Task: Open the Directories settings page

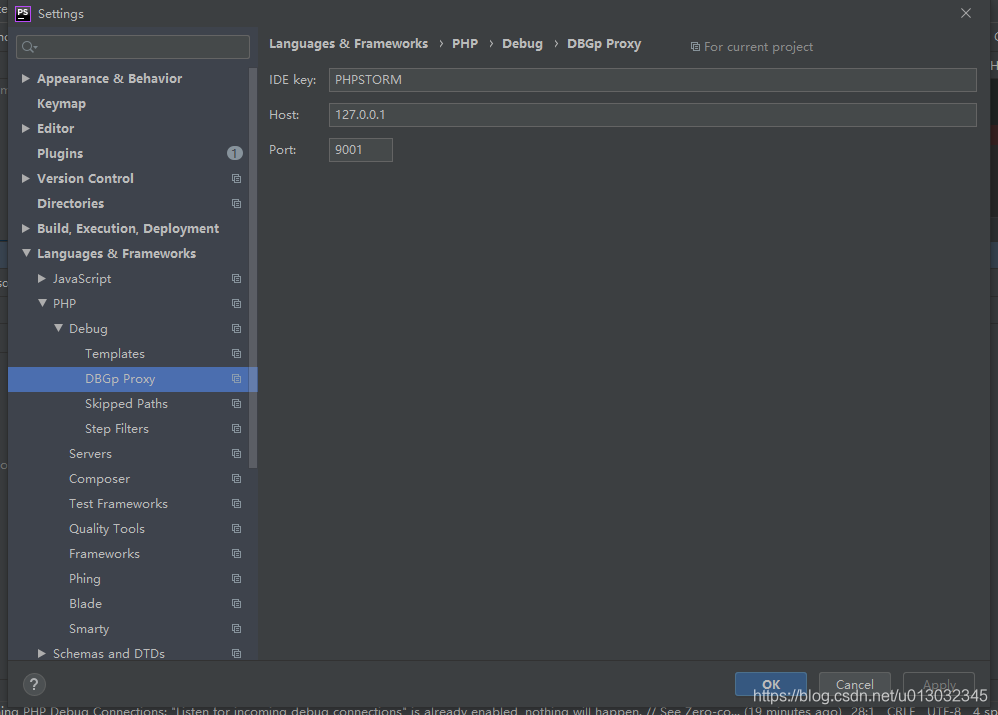Action: (x=70, y=204)
